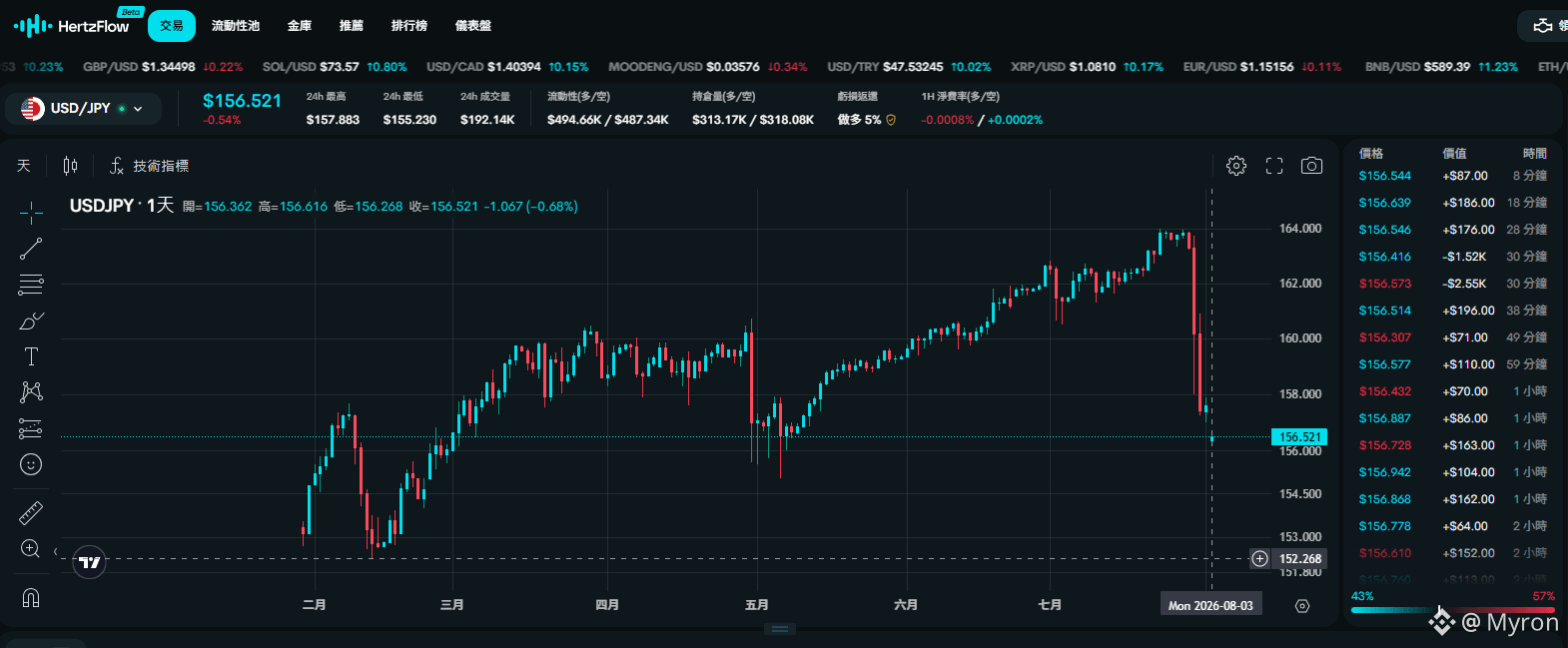Click the wallet connect button at top right
The width and height of the screenshot is (1568, 648).
click(x=1544, y=26)
